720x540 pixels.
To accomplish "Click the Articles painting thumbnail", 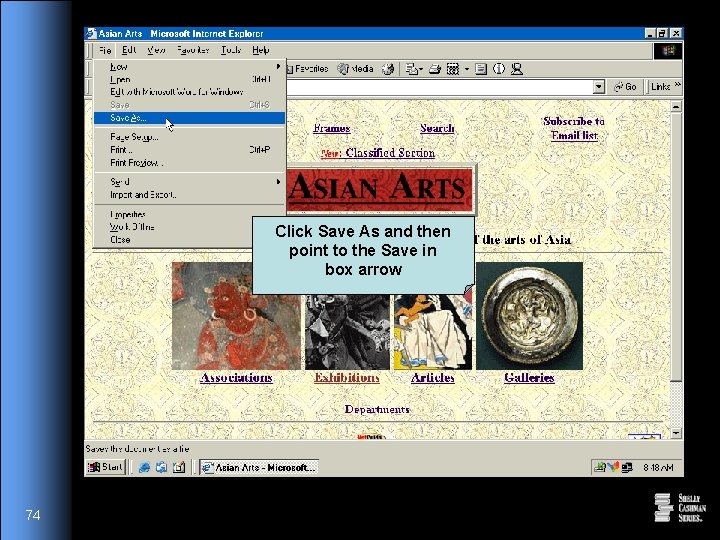I will tap(433, 332).
